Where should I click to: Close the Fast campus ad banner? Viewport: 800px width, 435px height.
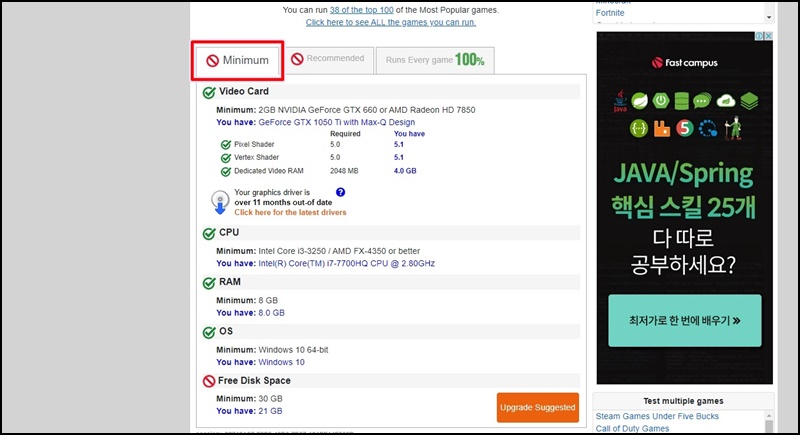[x=768, y=36]
